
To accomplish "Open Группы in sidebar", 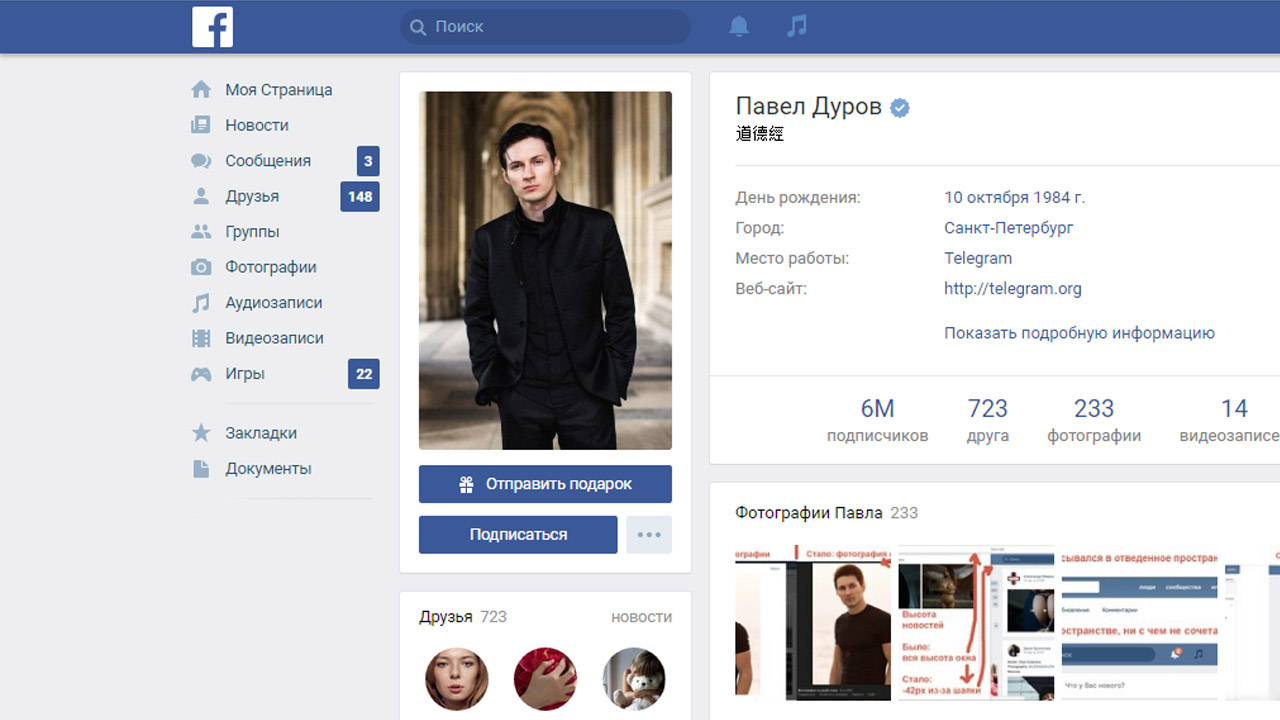I will pos(252,232).
